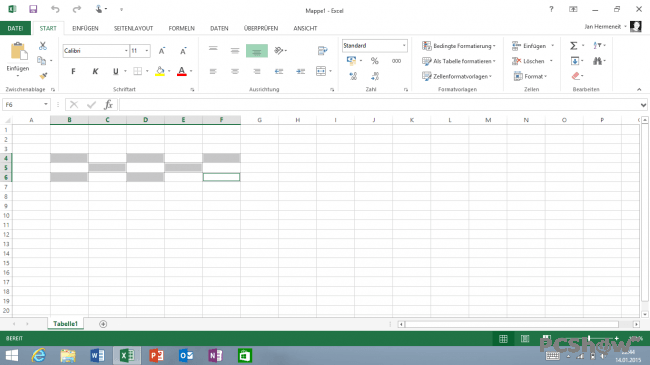Toggle italic formatting (K)
This screenshot has width=650, height=365.
pos(95,71)
